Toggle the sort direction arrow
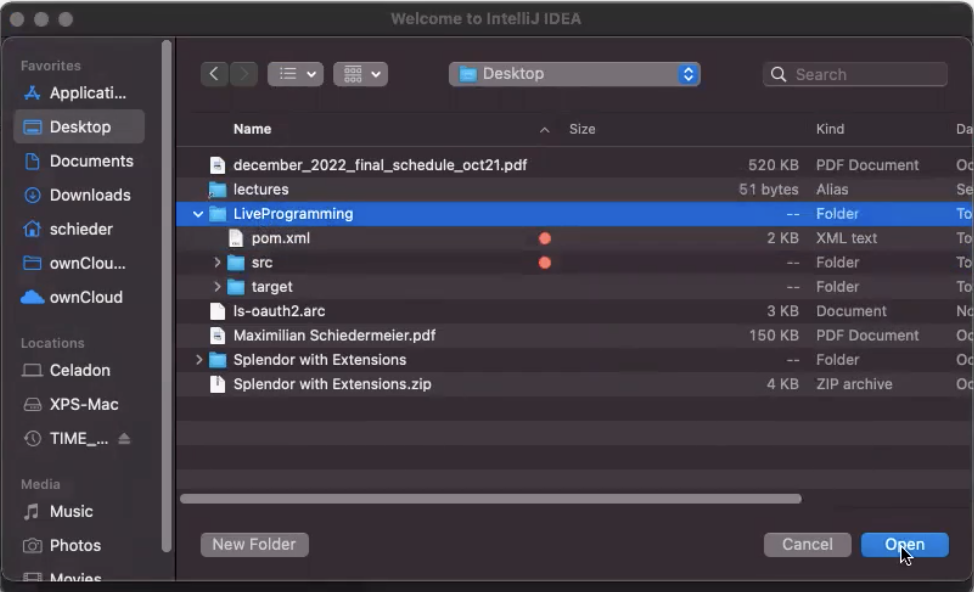The image size is (974, 592). [x=544, y=130]
